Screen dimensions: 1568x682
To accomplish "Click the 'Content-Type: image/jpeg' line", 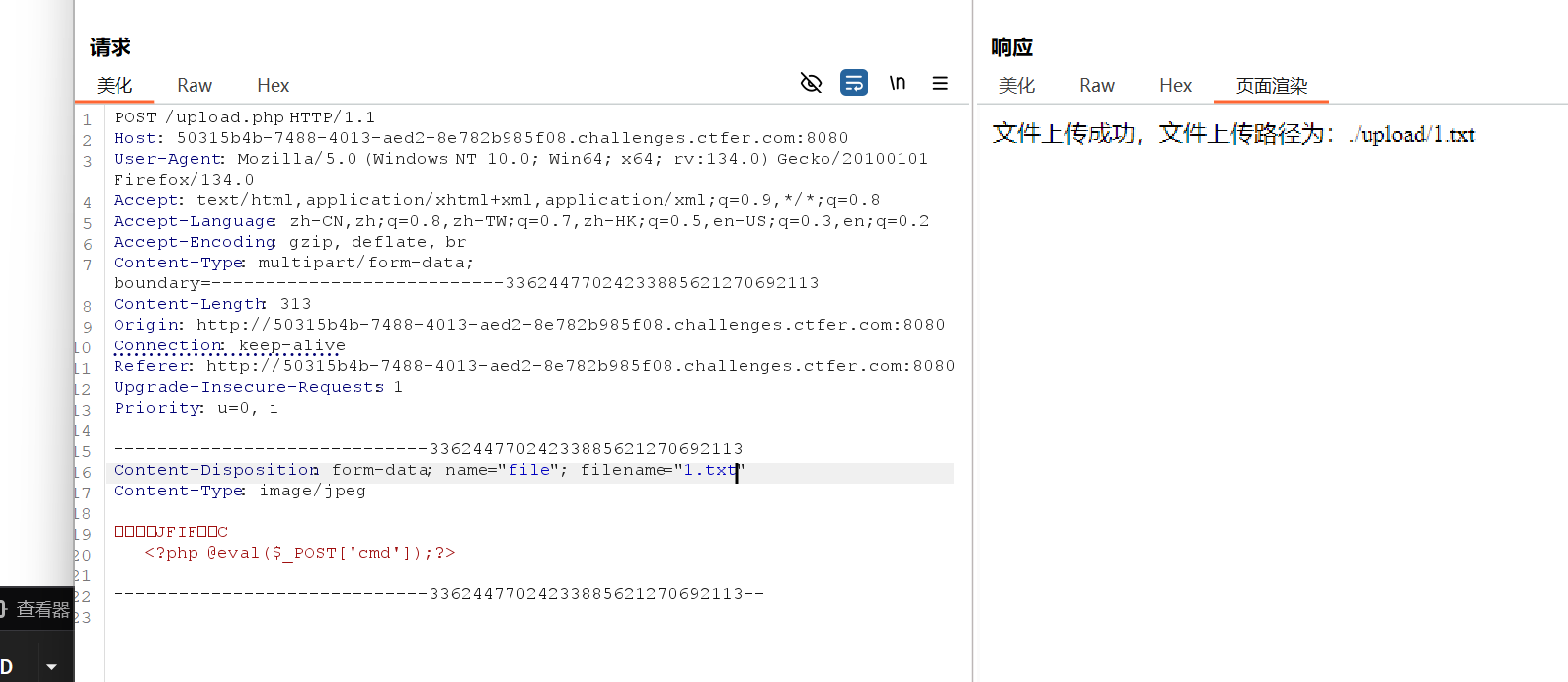I will tap(240, 491).
